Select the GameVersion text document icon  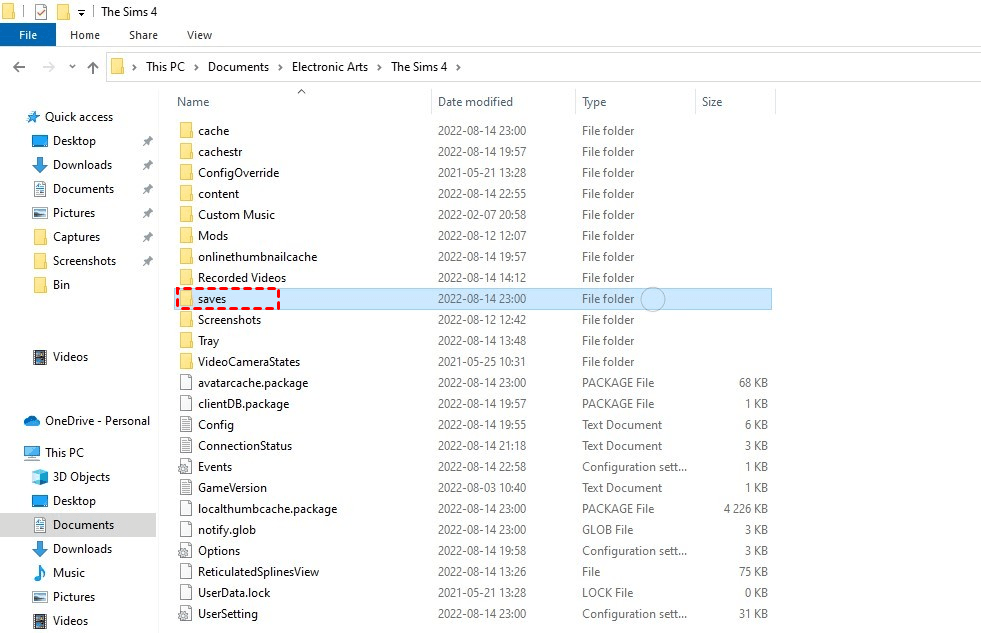tap(186, 487)
